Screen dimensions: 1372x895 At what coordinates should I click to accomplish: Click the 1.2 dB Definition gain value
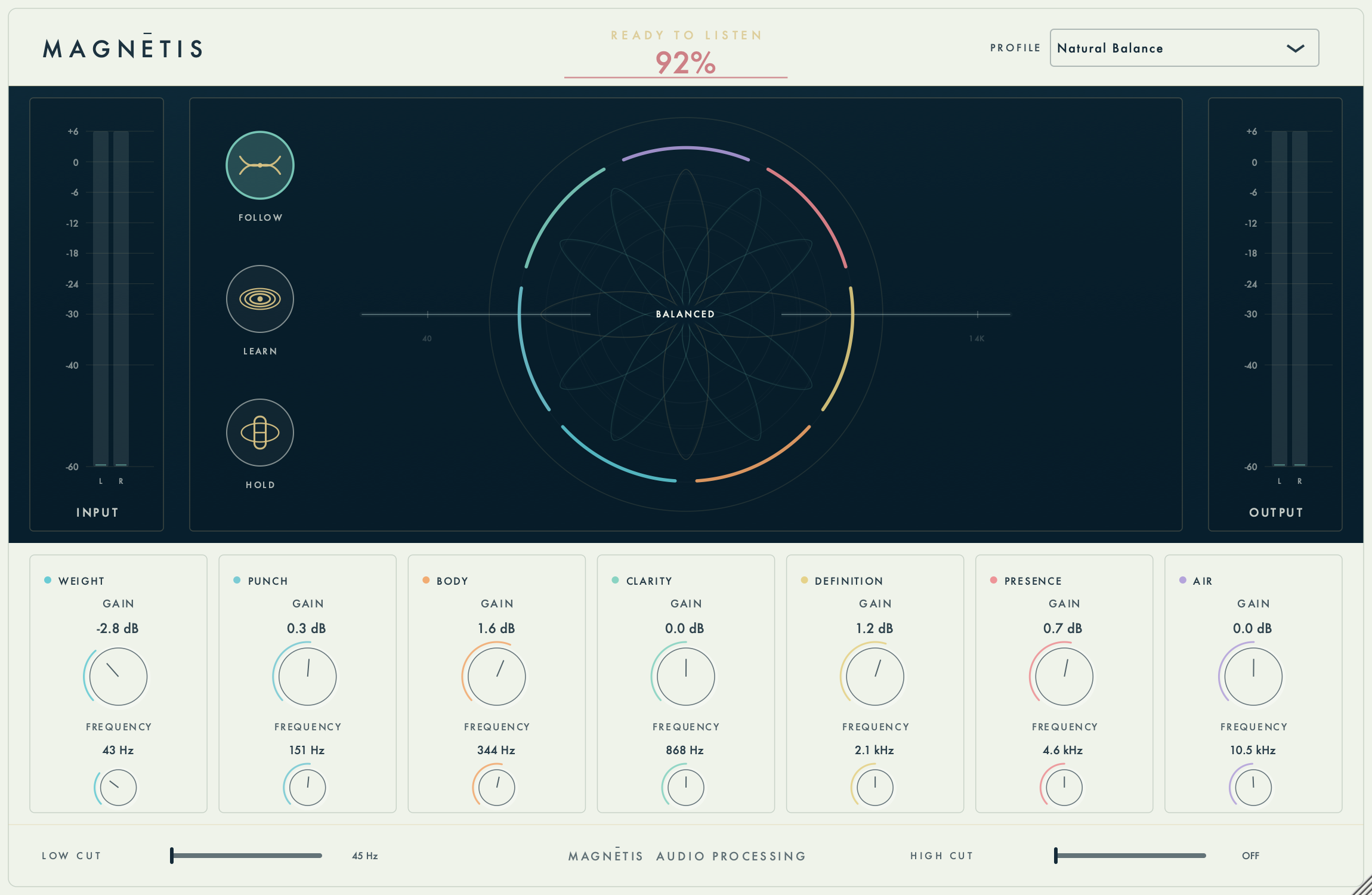click(x=875, y=628)
